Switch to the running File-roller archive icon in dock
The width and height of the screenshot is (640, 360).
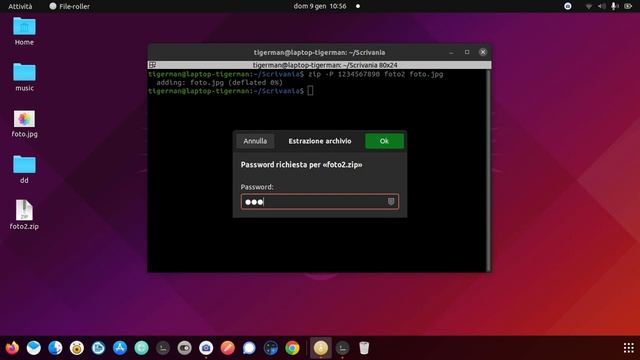pyautogui.click(x=321, y=348)
